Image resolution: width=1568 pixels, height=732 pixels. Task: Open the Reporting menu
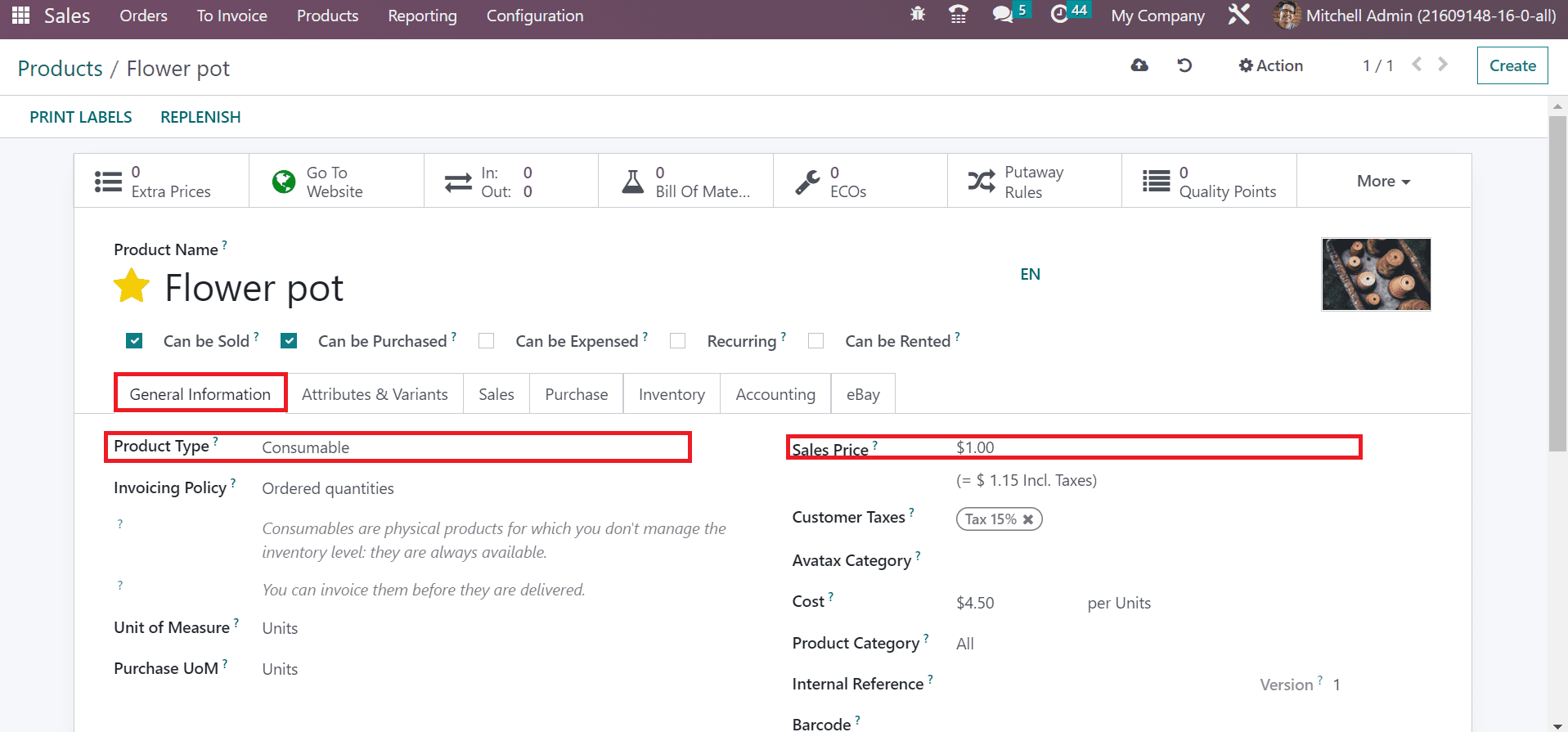[422, 16]
